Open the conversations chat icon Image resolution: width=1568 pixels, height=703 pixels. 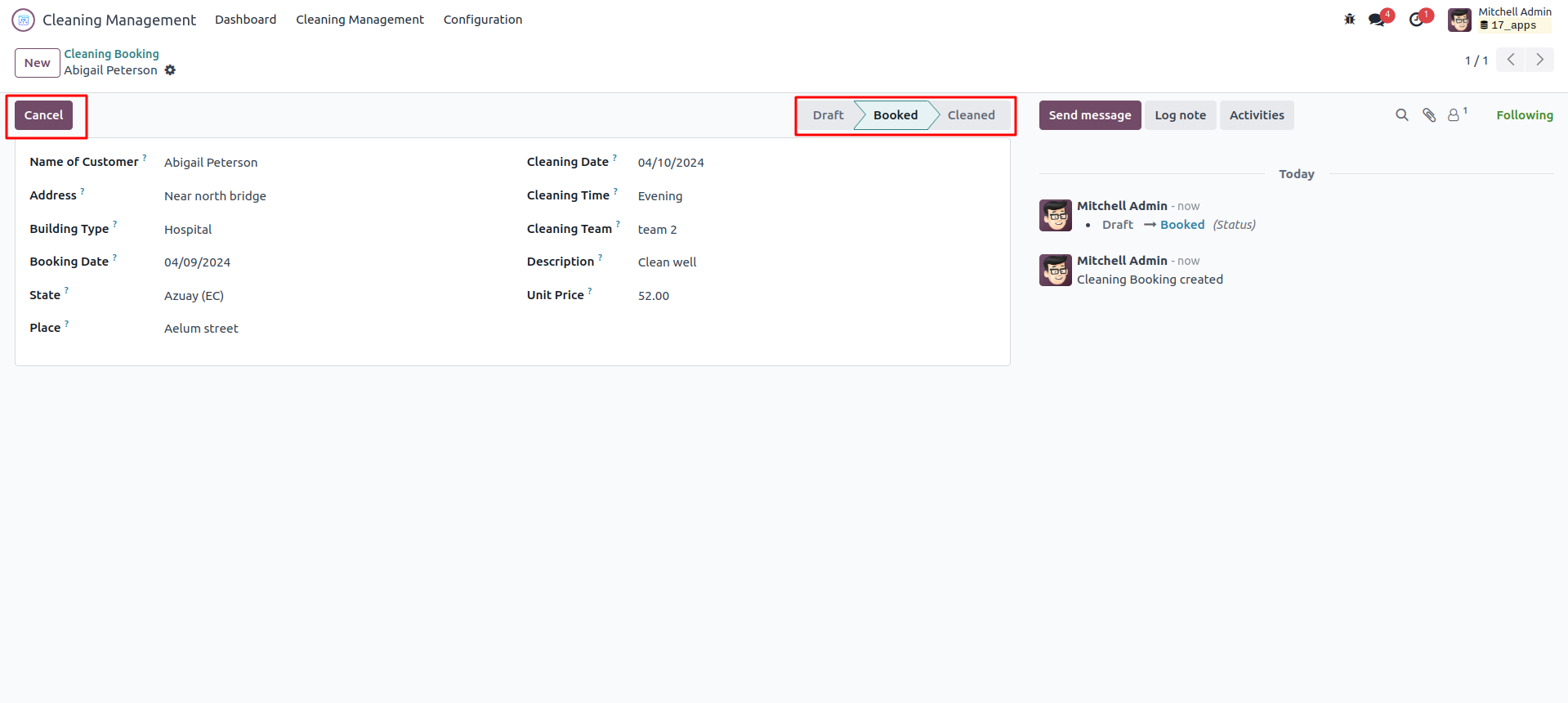[1378, 20]
